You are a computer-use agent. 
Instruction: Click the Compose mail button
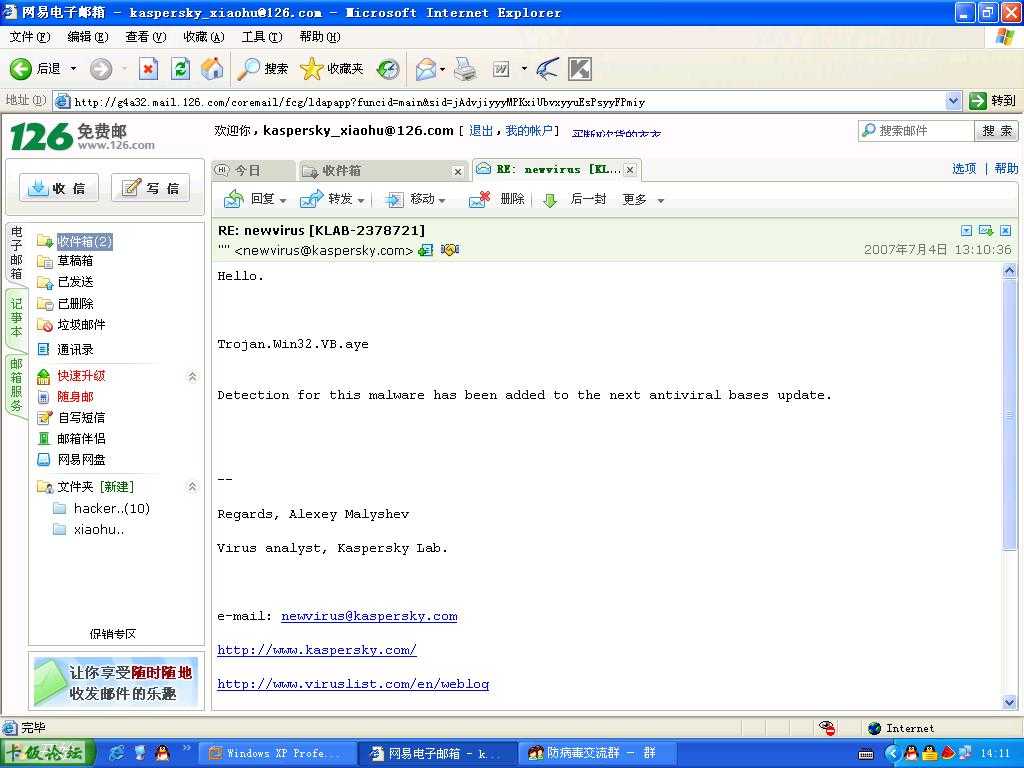click(151, 188)
